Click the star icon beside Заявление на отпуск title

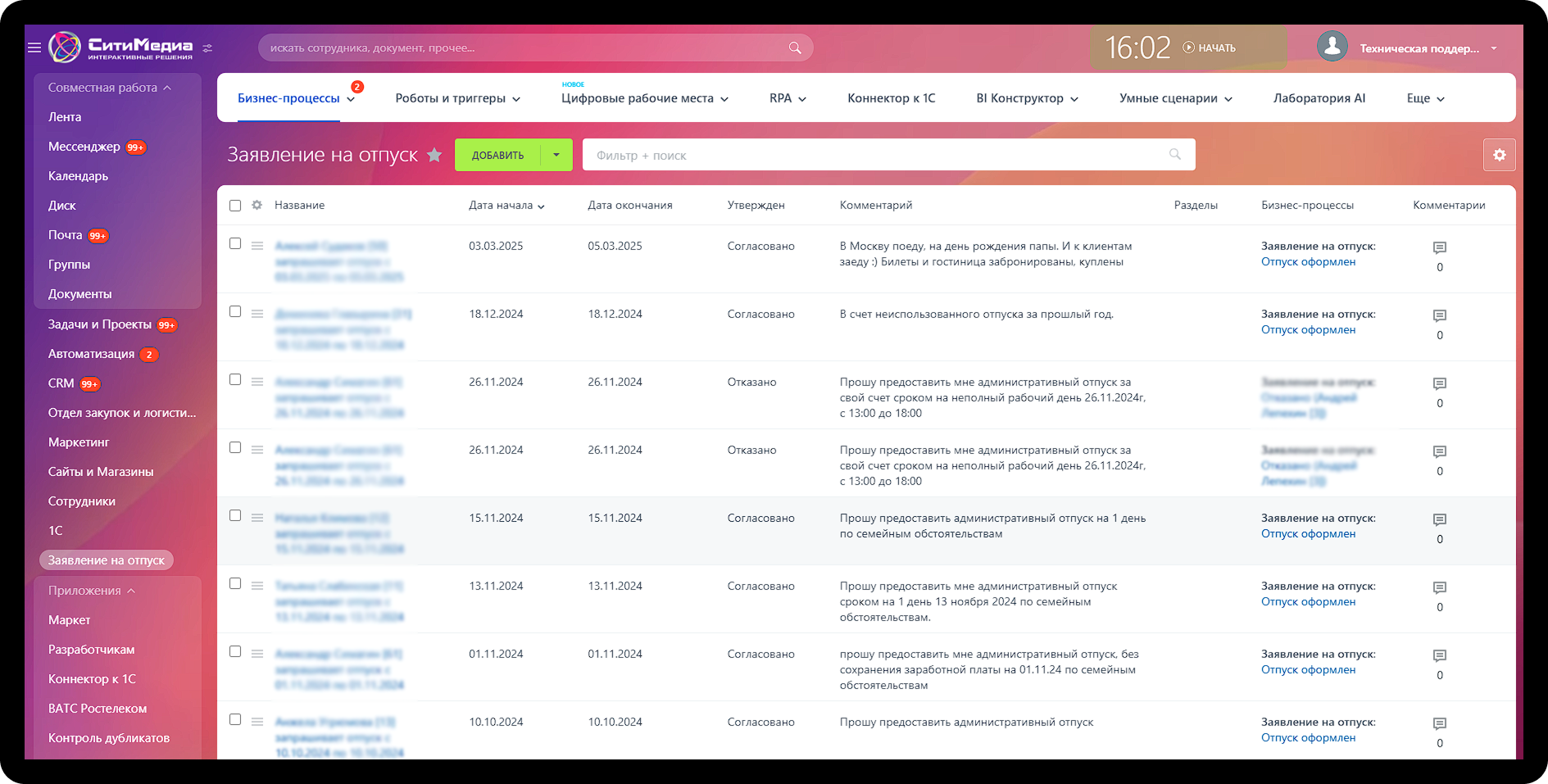click(434, 155)
